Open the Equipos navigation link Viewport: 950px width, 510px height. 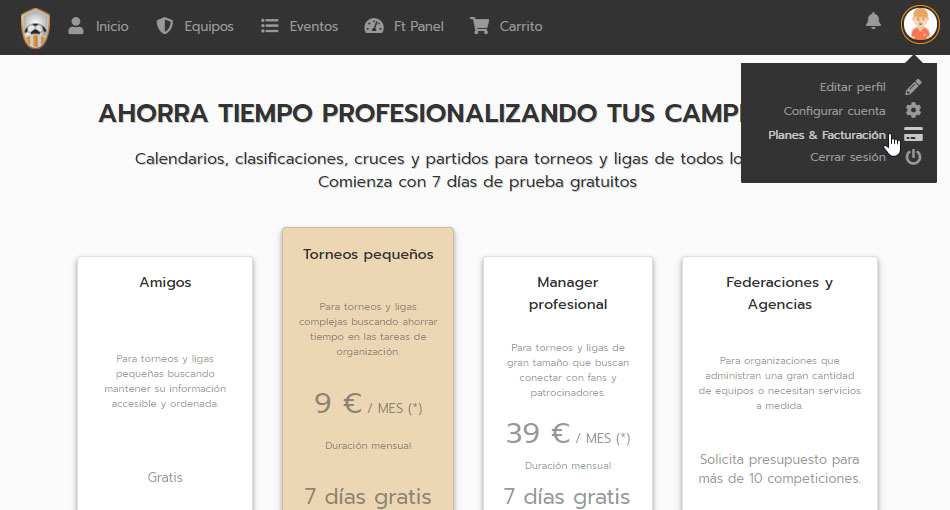point(208,27)
